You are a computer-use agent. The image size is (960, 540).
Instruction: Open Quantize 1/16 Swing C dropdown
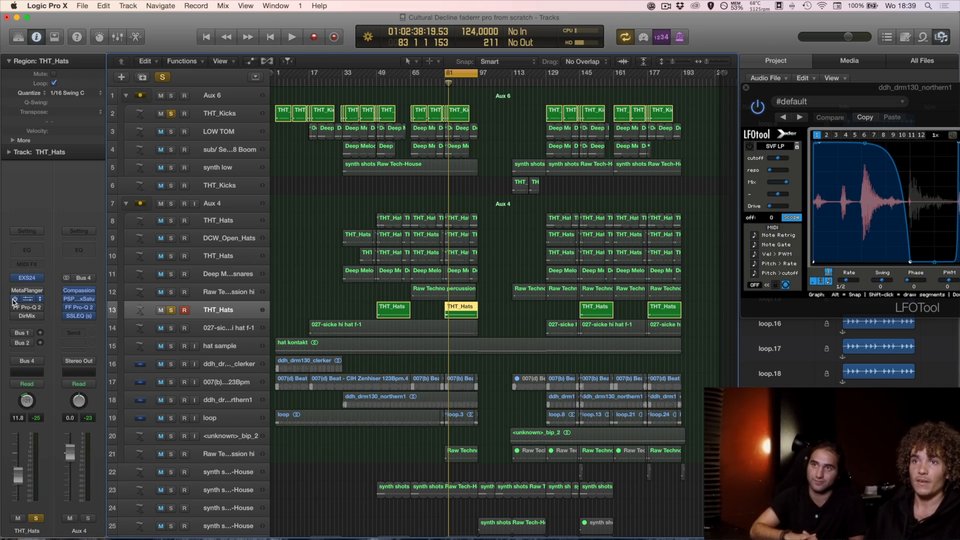tap(77, 93)
